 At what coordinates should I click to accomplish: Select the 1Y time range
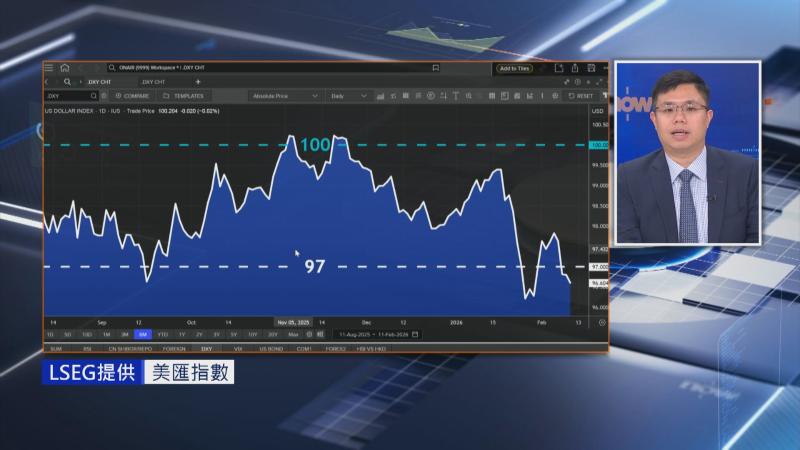click(x=181, y=334)
